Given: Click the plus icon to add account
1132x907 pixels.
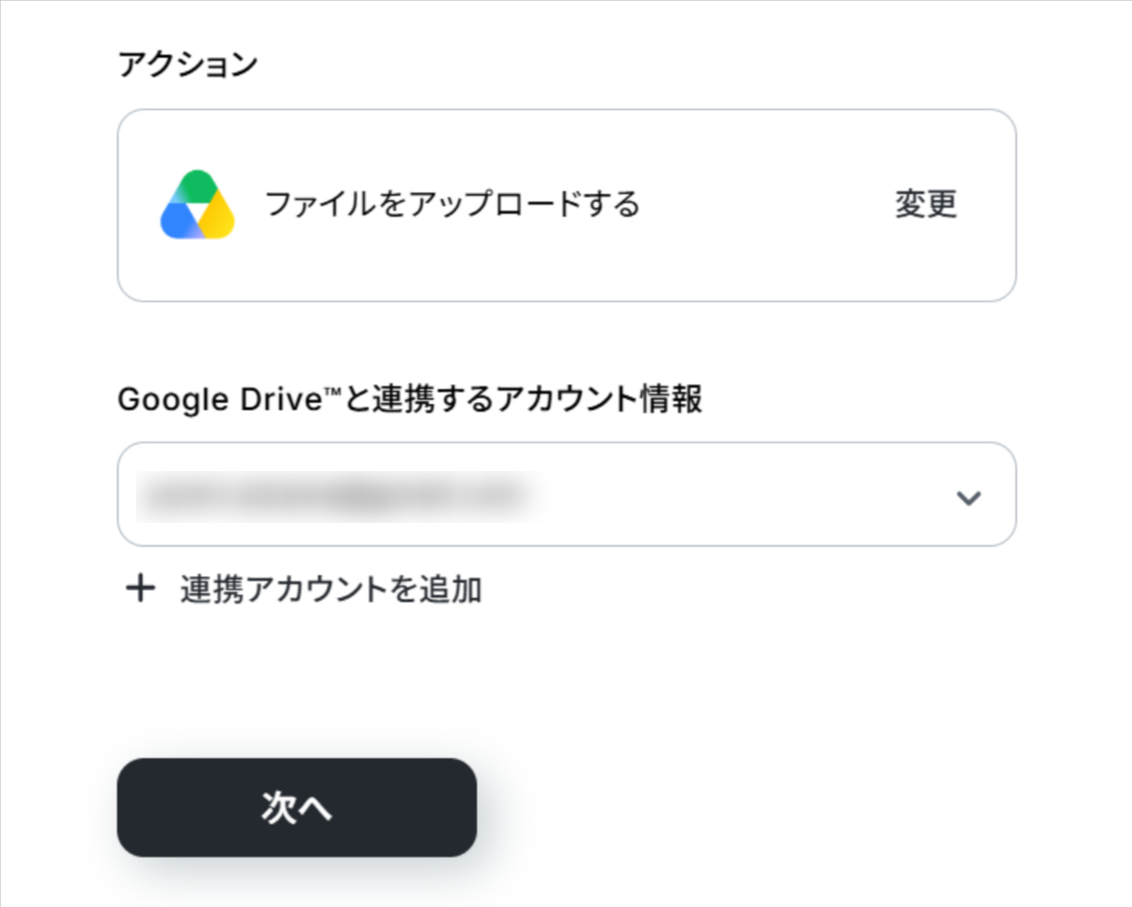Looking at the screenshot, I should pyautogui.click(x=141, y=589).
